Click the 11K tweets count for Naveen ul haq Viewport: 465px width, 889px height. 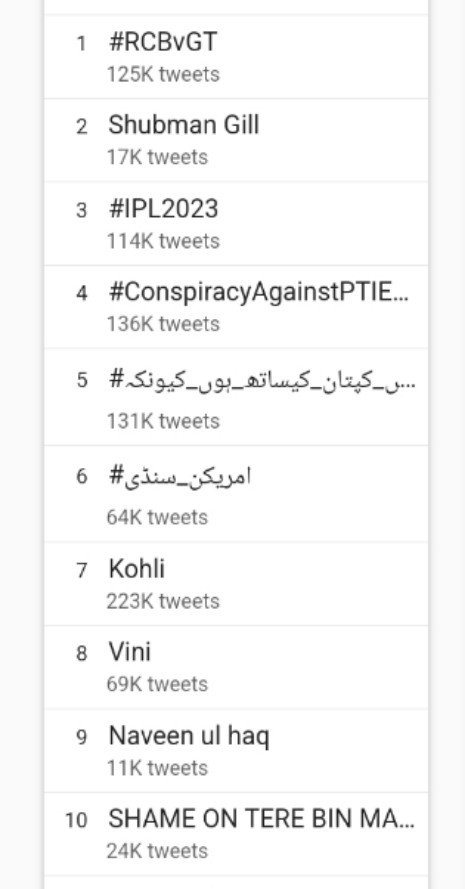click(x=158, y=768)
